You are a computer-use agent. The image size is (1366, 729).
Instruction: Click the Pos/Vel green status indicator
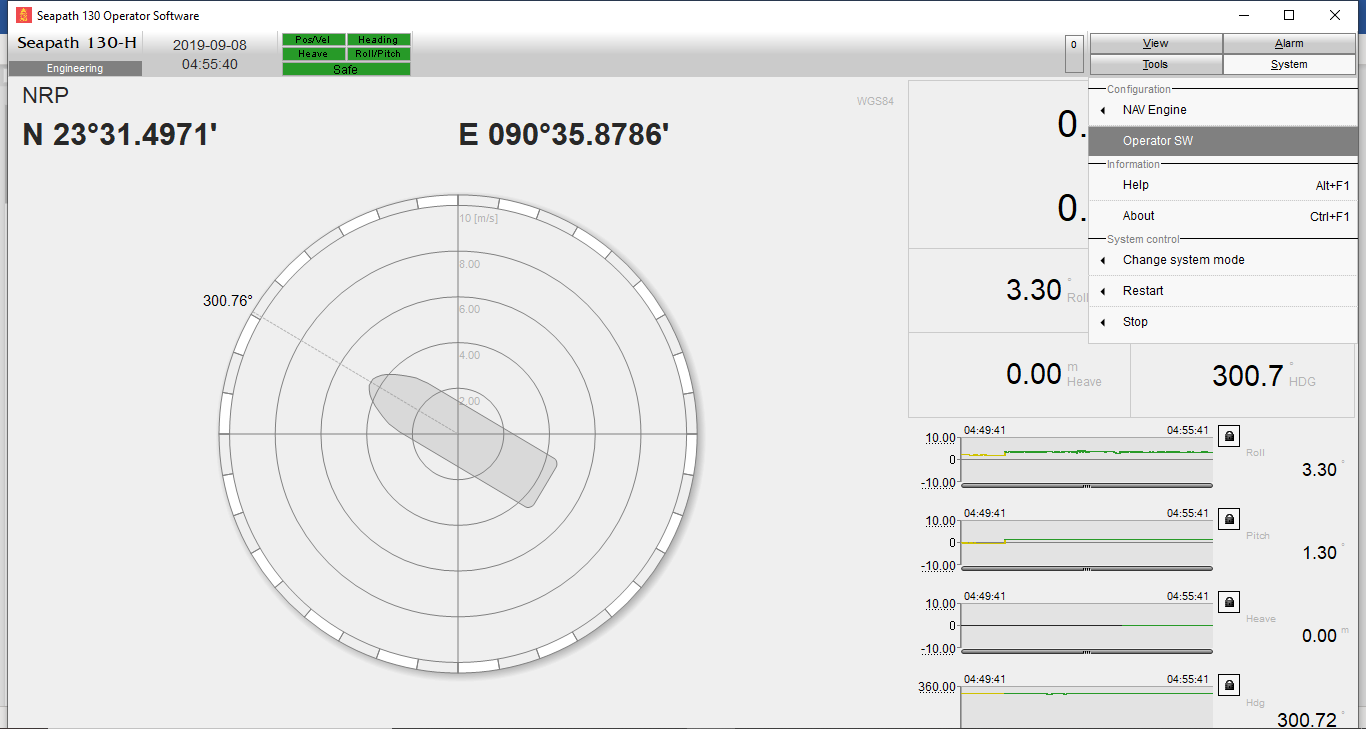(x=313, y=40)
